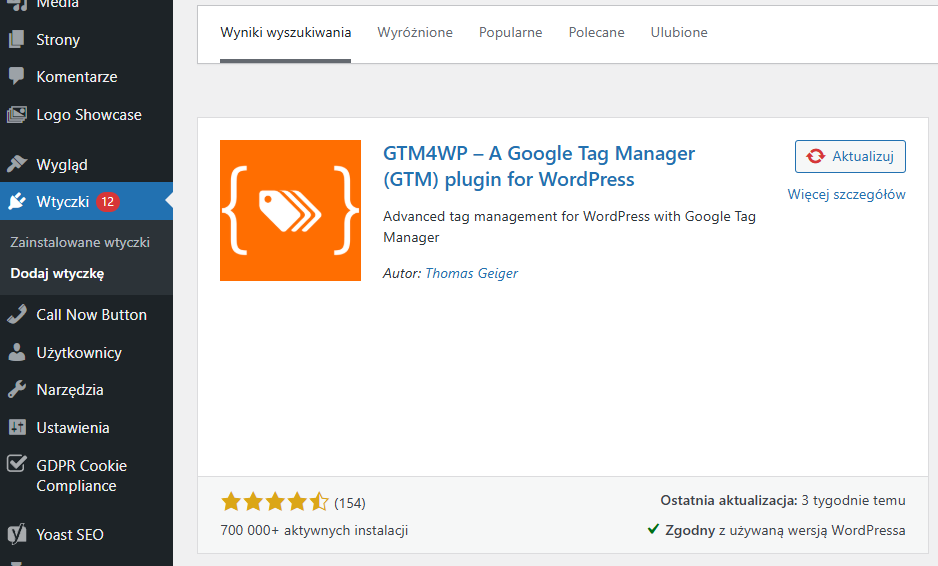938x566 pixels.
Task: Click the Logo Showcase images icon
Action: pyautogui.click(x=17, y=114)
